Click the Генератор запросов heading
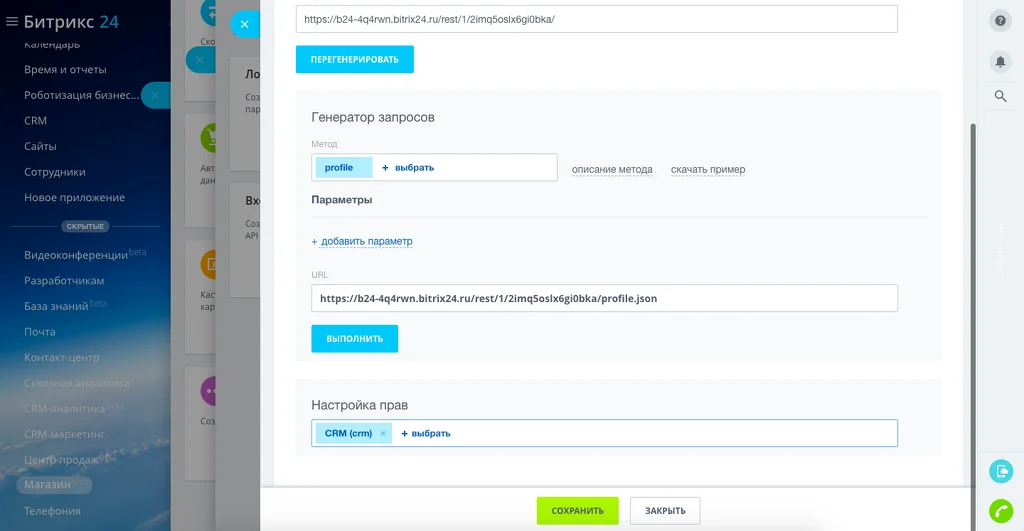Screen dimensions: 1024x531 [373, 118]
